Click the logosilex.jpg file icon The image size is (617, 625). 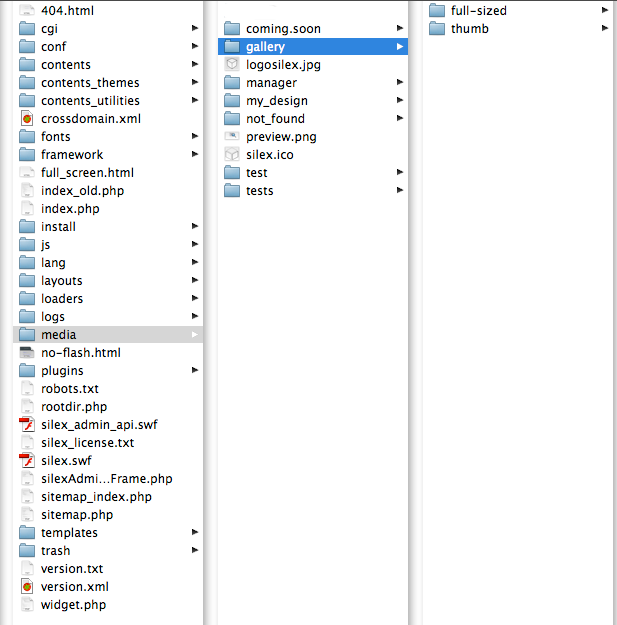point(232,64)
